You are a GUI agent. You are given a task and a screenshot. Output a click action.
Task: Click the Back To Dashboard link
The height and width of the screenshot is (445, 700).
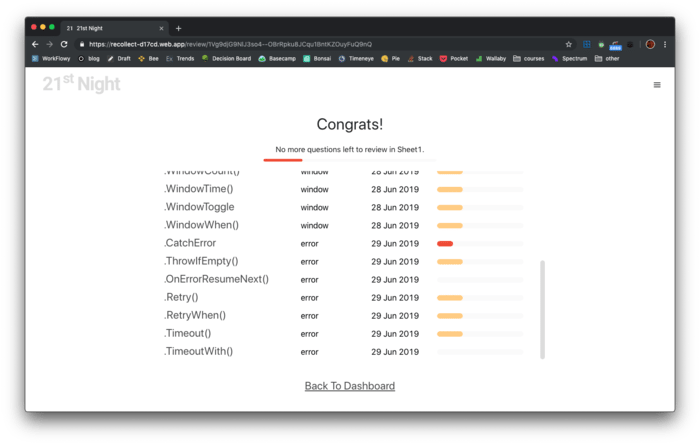point(350,386)
